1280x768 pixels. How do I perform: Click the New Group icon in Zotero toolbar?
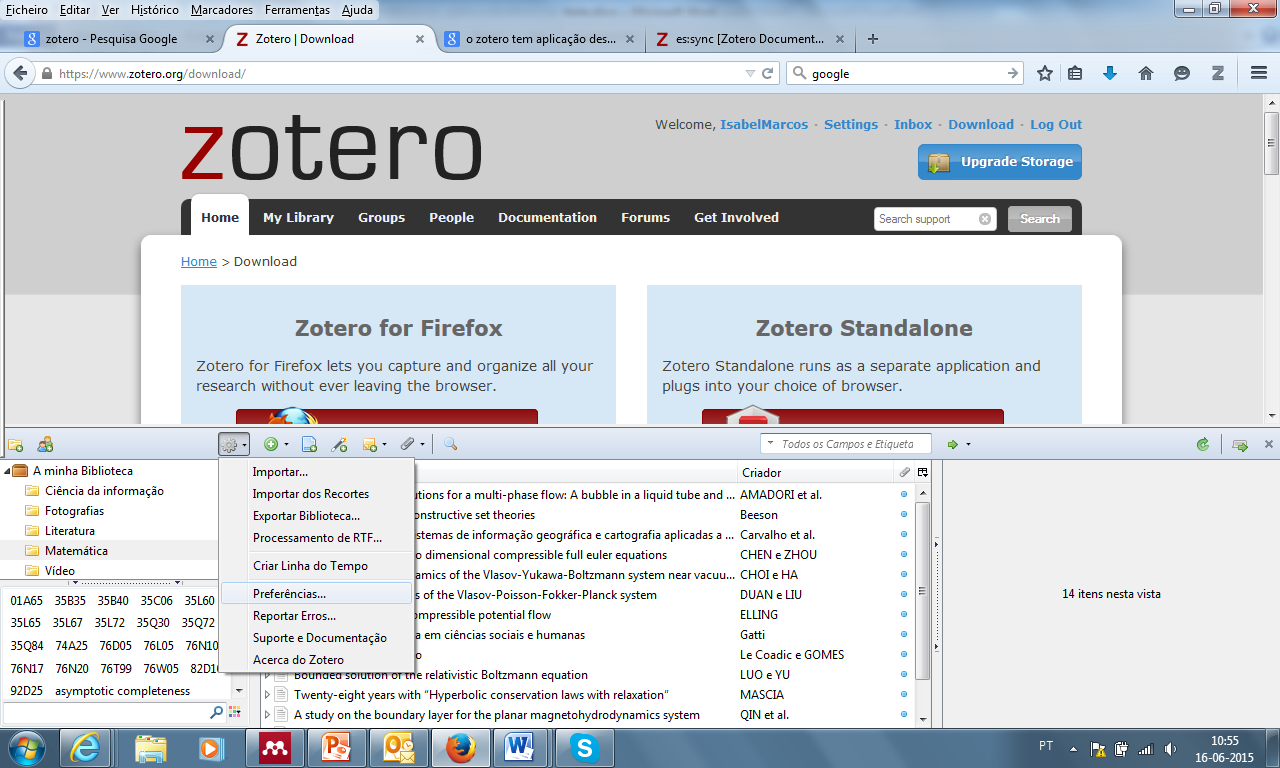tap(45, 444)
